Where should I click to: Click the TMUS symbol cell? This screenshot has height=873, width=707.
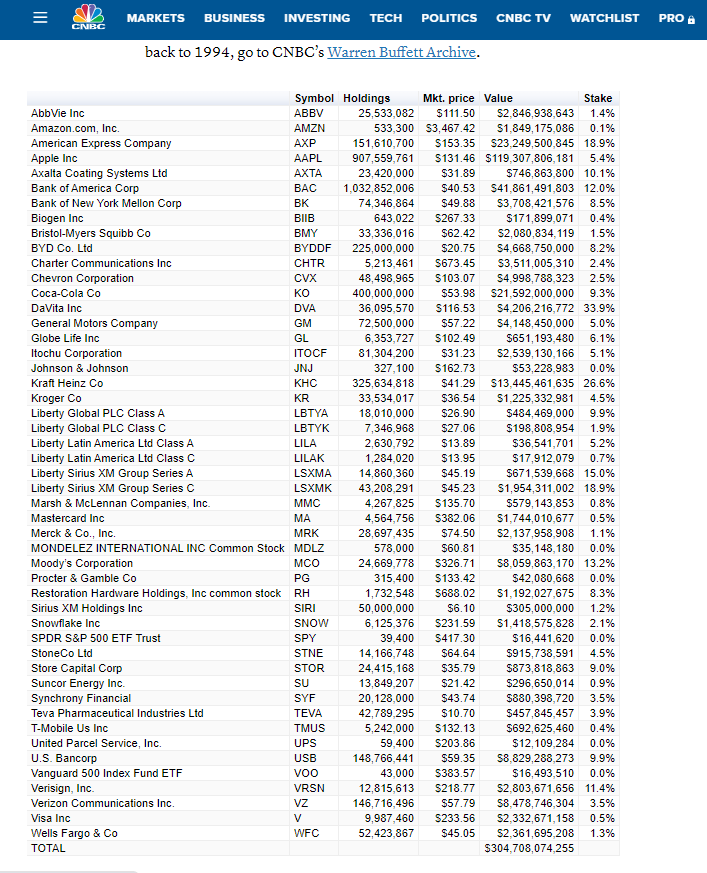tap(310, 729)
